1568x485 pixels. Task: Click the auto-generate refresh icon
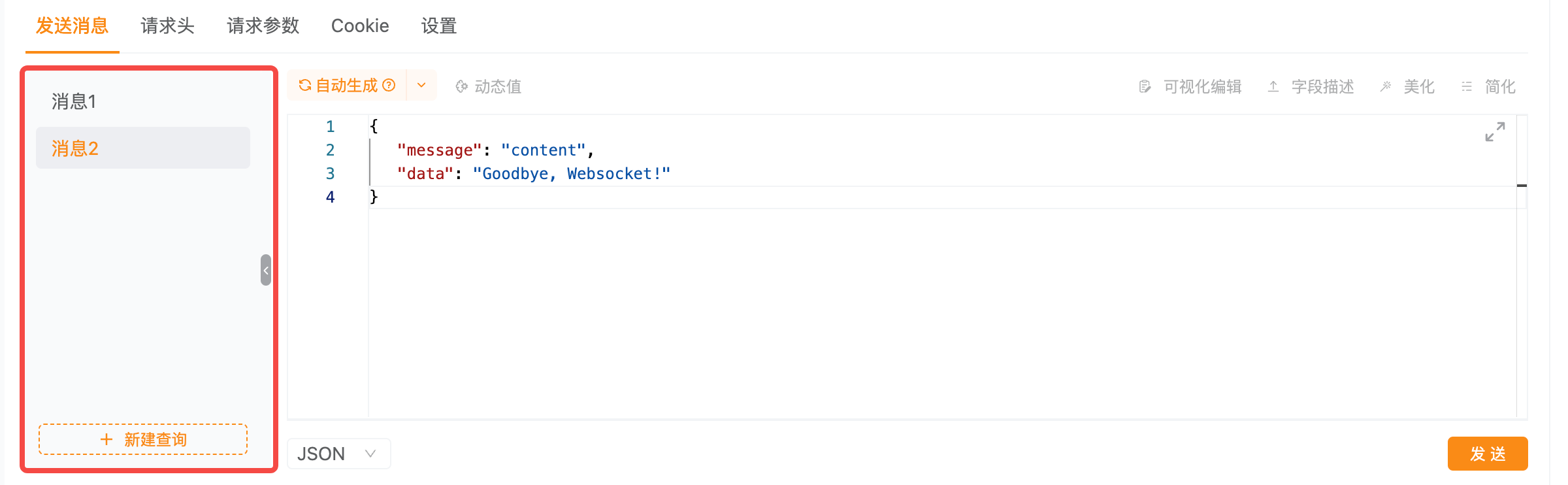(304, 86)
